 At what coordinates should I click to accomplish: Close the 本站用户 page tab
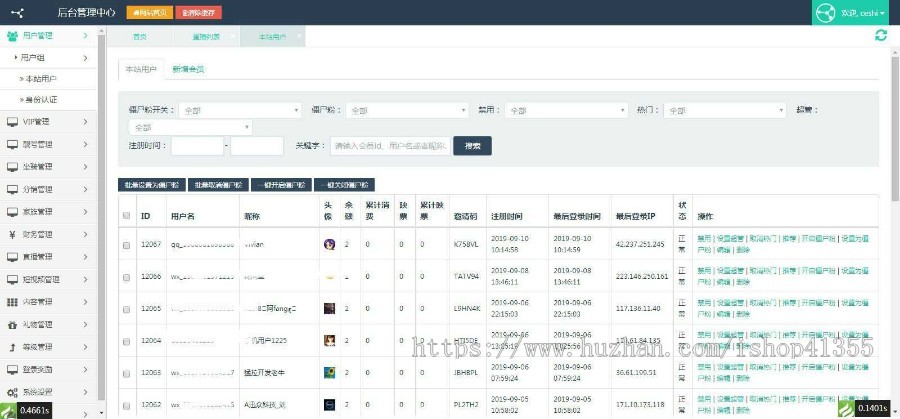pos(299,36)
